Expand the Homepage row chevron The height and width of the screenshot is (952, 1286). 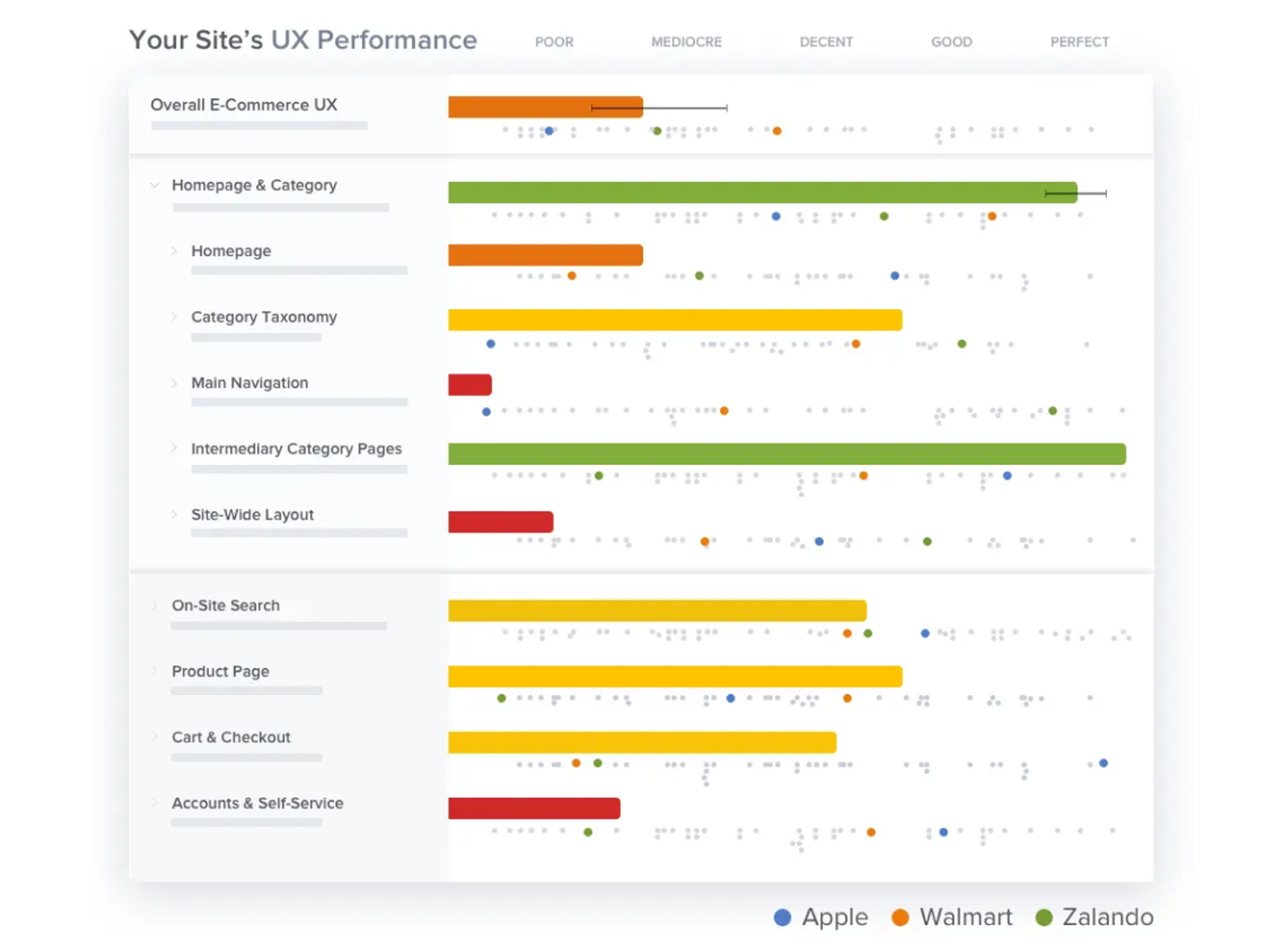coord(174,251)
